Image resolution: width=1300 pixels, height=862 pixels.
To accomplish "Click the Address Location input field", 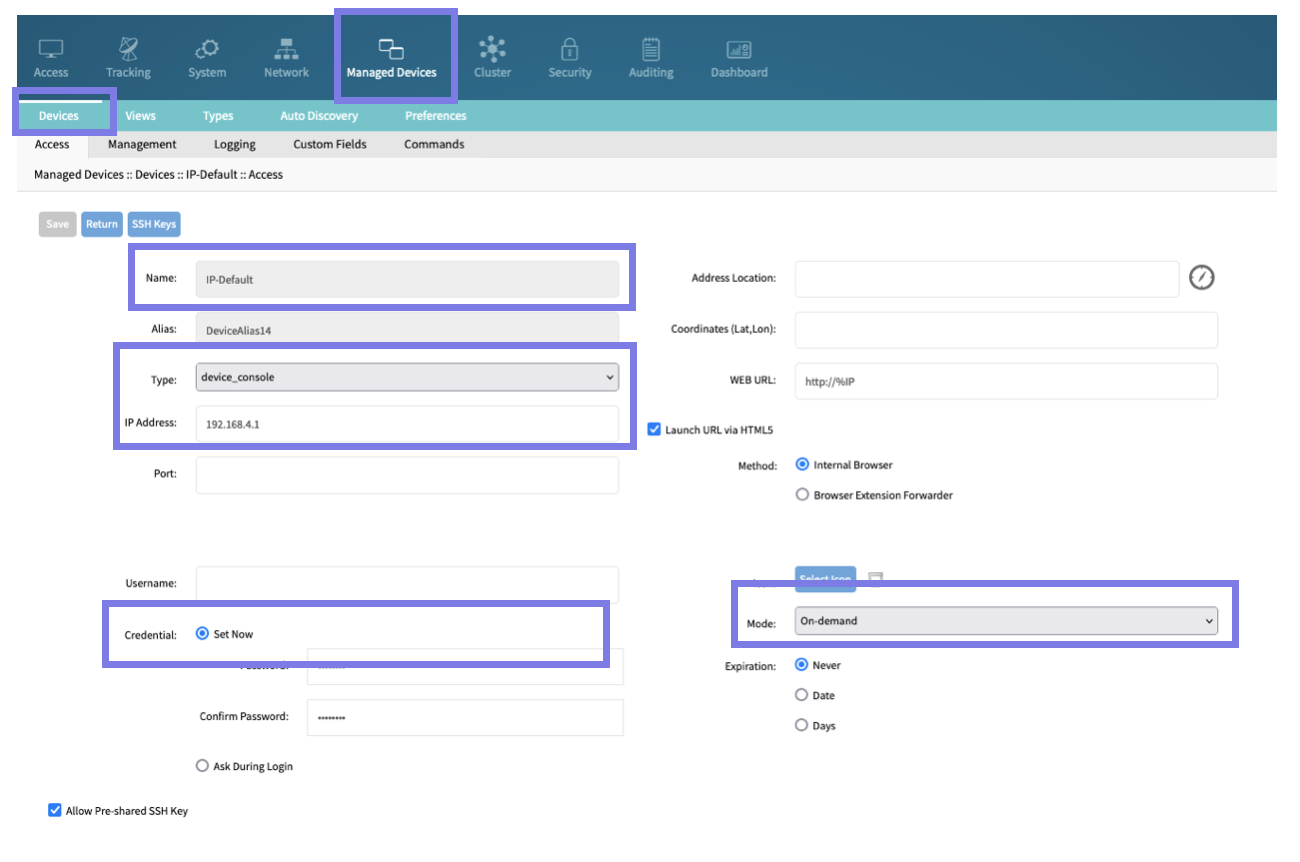I will pos(987,279).
